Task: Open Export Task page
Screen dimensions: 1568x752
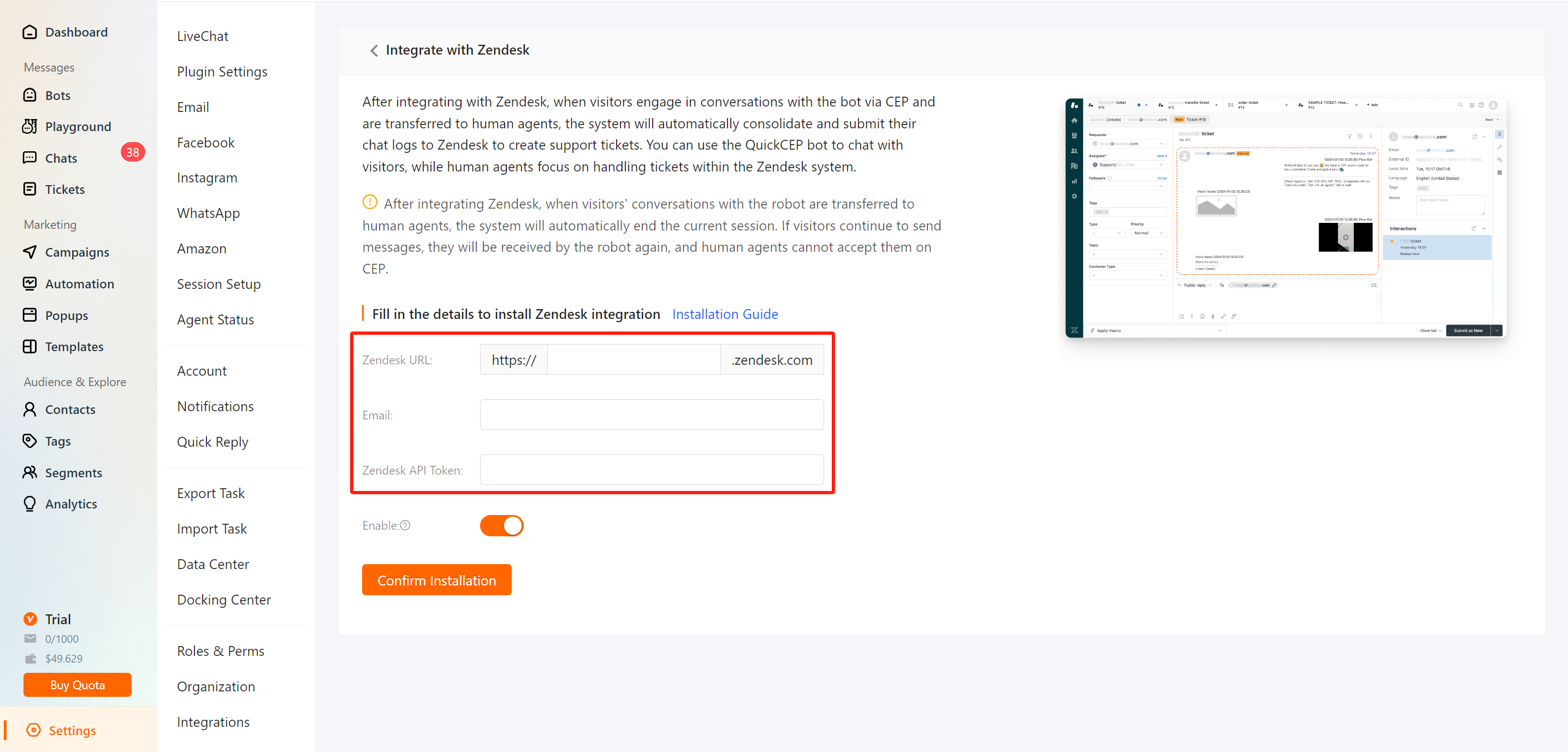Action: click(x=211, y=494)
